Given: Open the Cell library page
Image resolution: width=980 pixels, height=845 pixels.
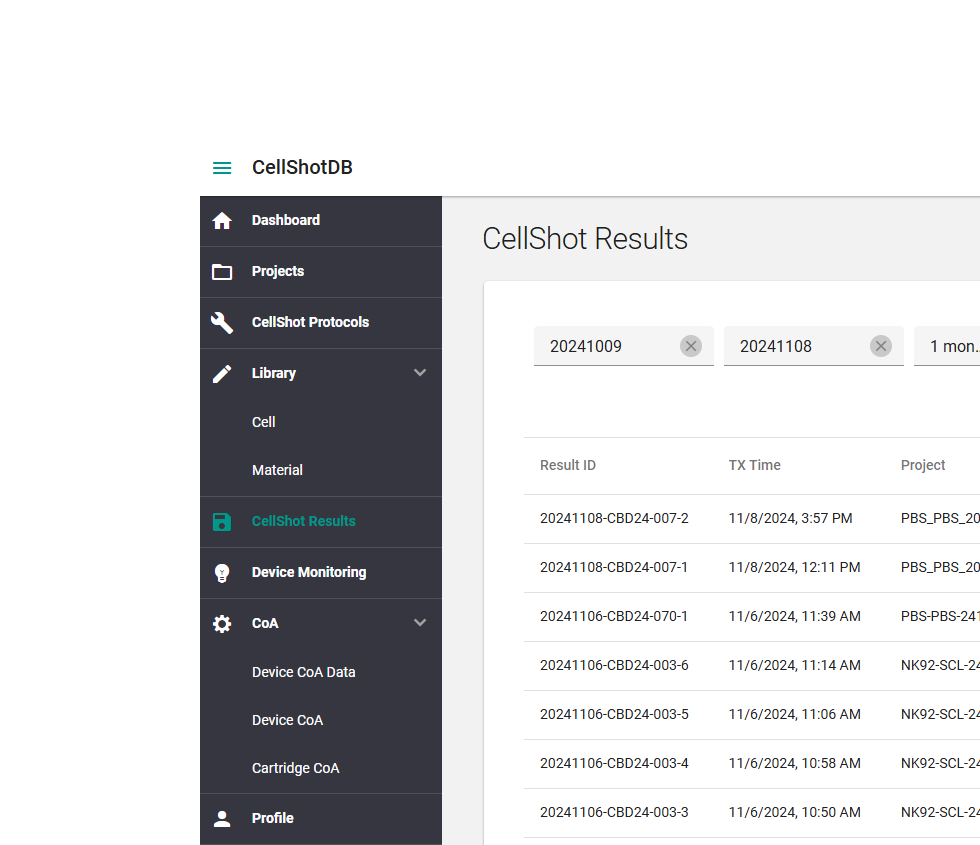Looking at the screenshot, I should coord(264,422).
